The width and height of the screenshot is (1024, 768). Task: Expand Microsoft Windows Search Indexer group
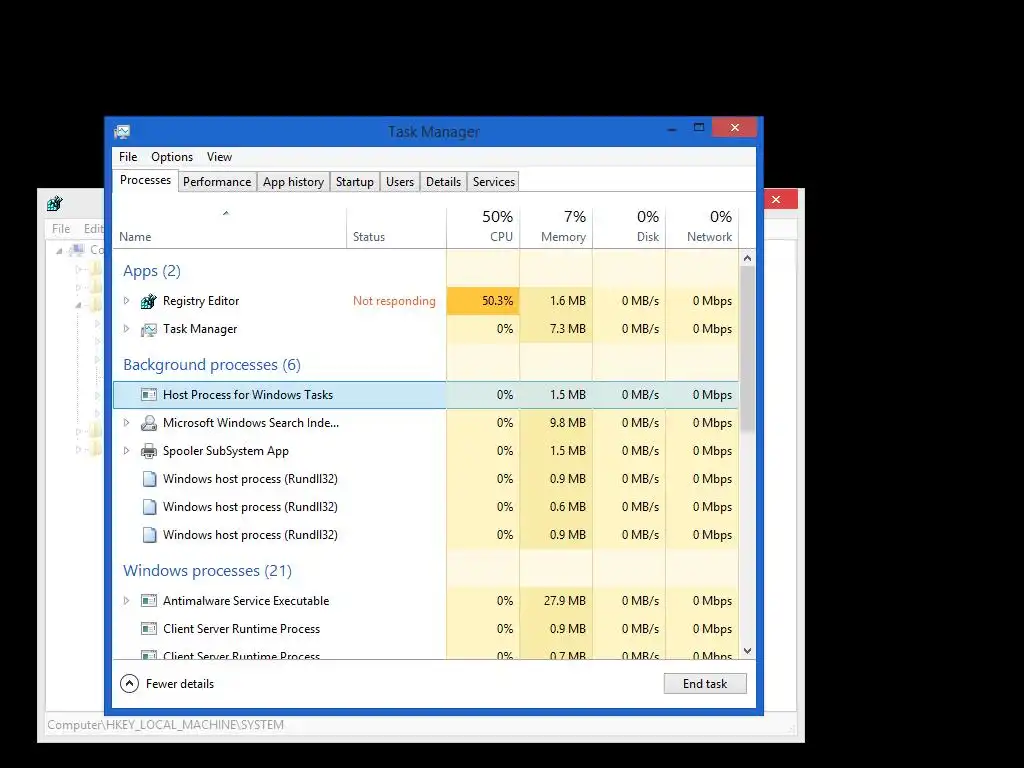(x=127, y=423)
